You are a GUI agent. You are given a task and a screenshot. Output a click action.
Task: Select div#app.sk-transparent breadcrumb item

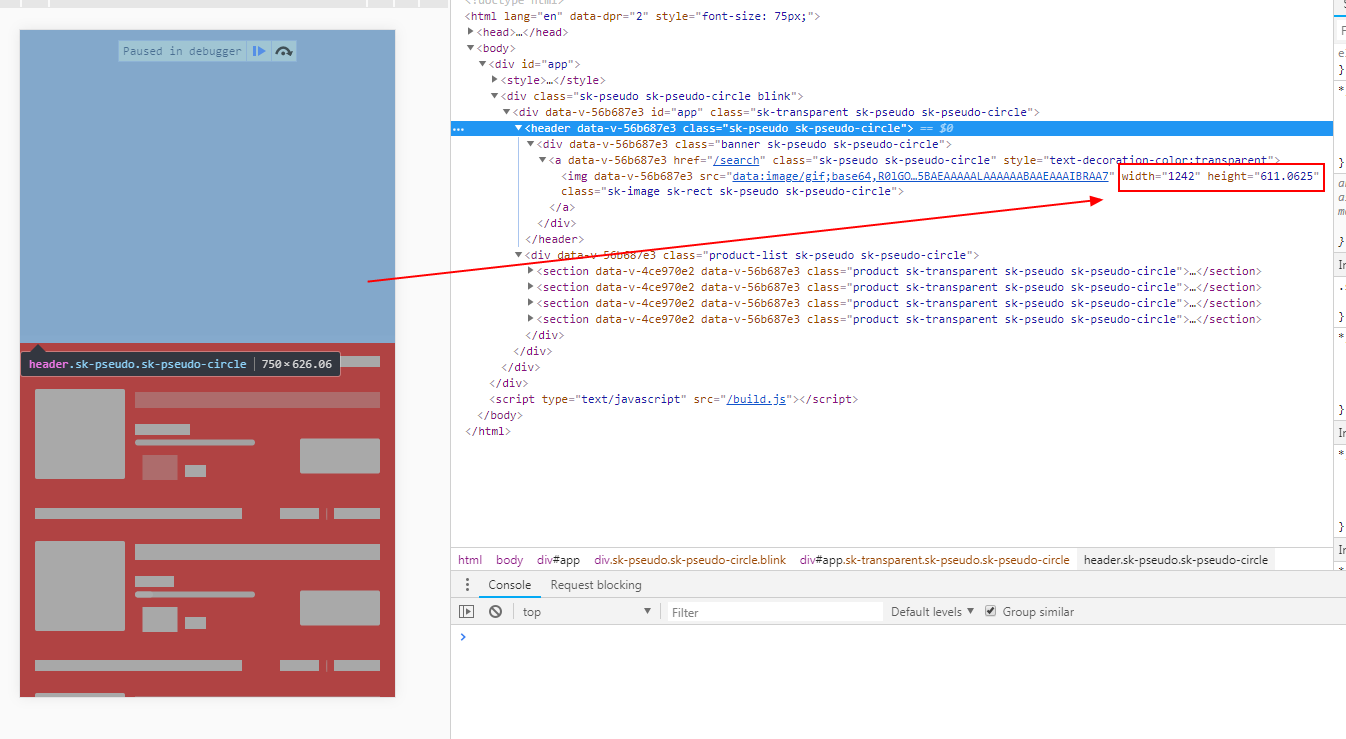click(934, 560)
